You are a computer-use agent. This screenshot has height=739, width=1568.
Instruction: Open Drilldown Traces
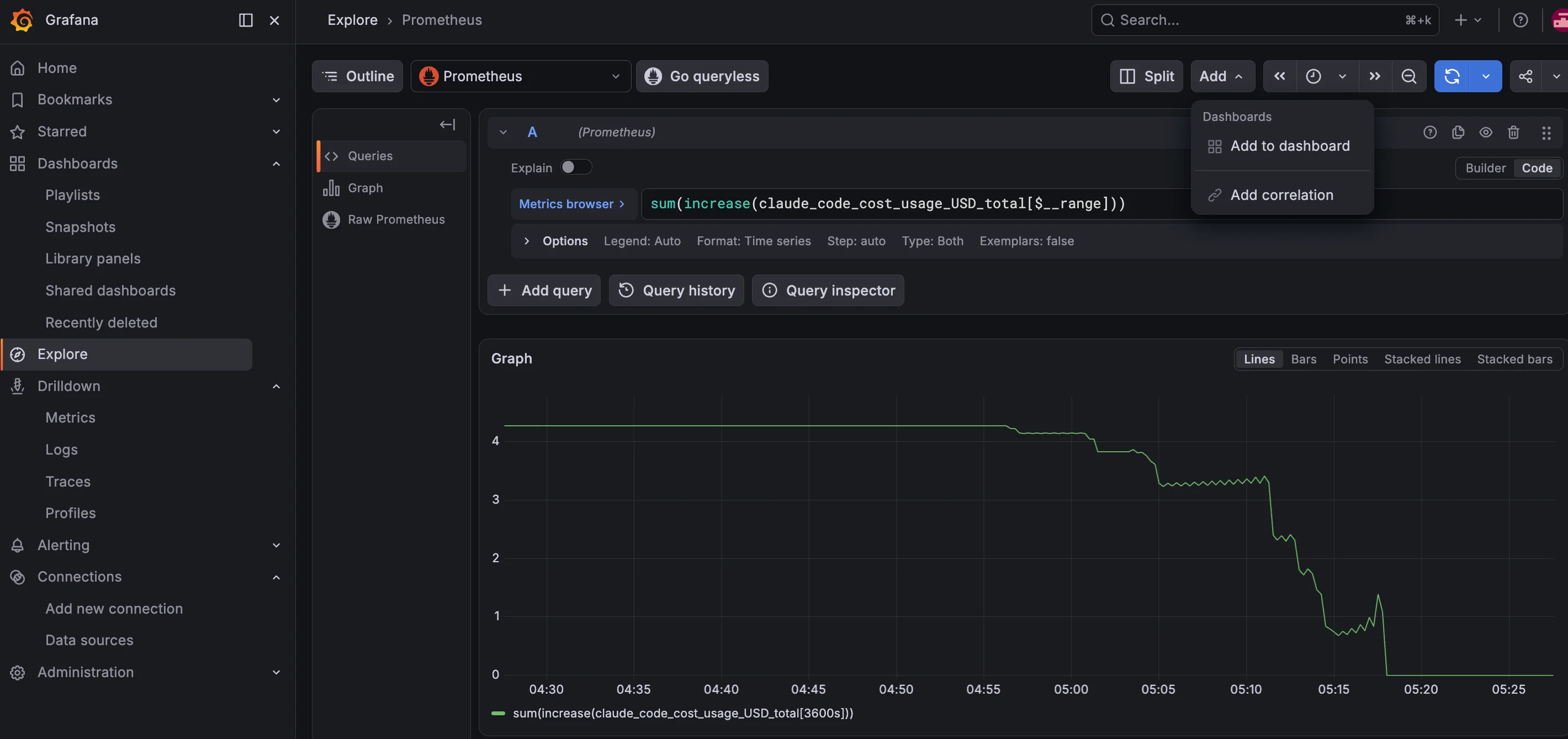tap(67, 482)
